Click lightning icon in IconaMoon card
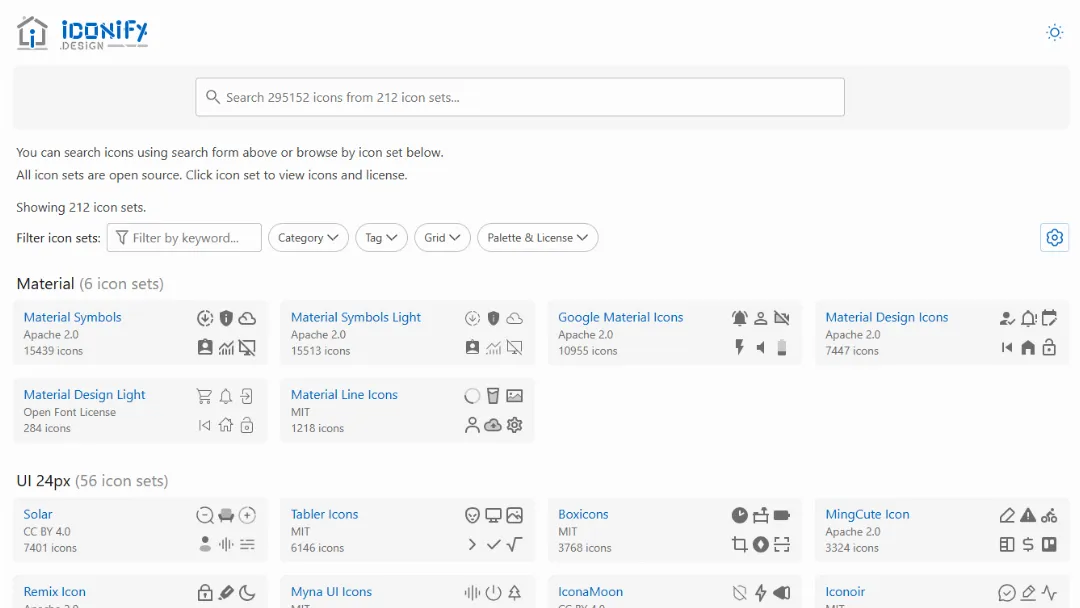Viewport: 1080px width, 608px height. click(x=760, y=592)
